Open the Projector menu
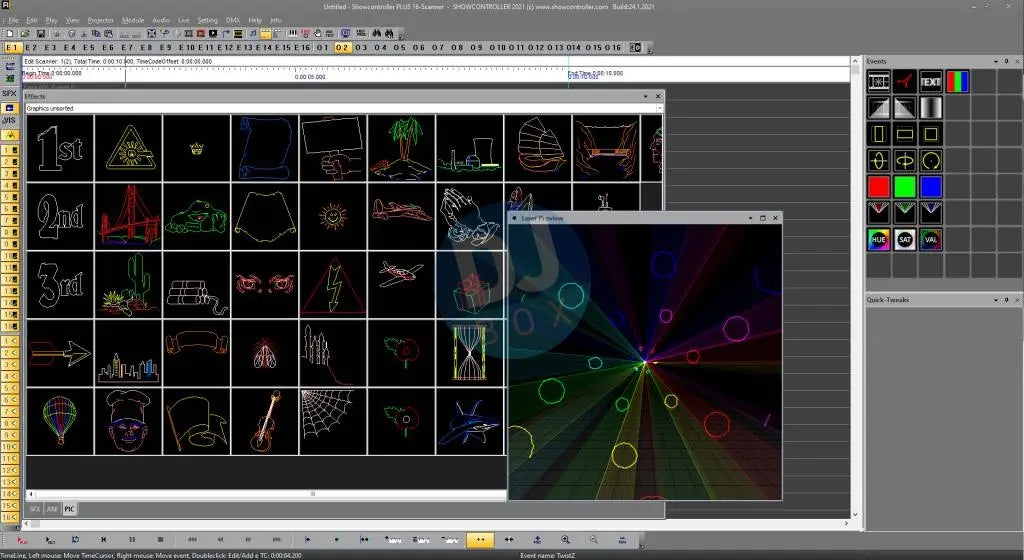Viewport: 1024px width, 560px height. (x=100, y=20)
